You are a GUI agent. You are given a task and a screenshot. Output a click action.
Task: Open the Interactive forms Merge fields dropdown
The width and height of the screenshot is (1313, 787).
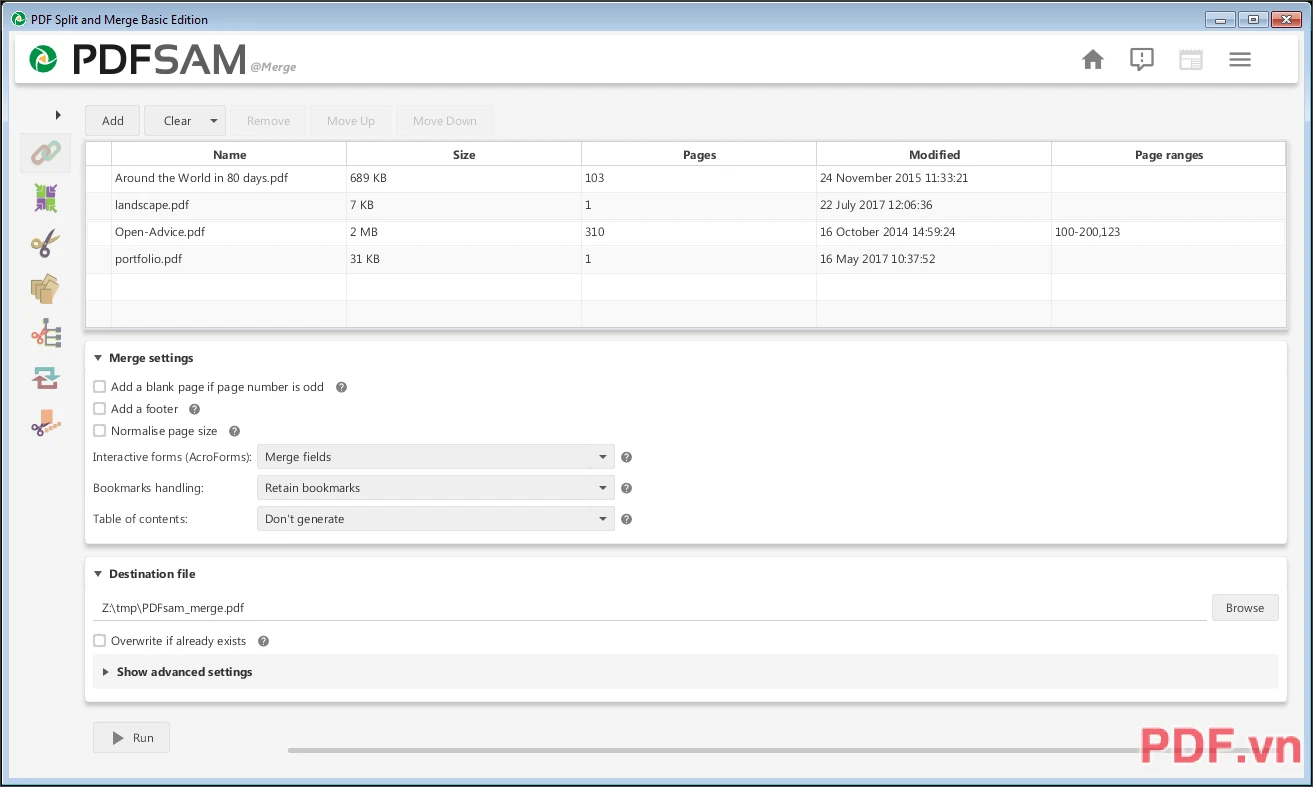pyautogui.click(x=435, y=457)
